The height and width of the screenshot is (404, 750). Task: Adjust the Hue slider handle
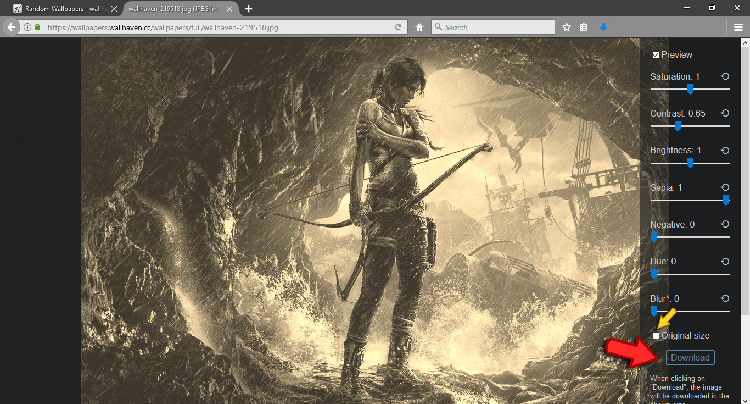click(x=654, y=274)
